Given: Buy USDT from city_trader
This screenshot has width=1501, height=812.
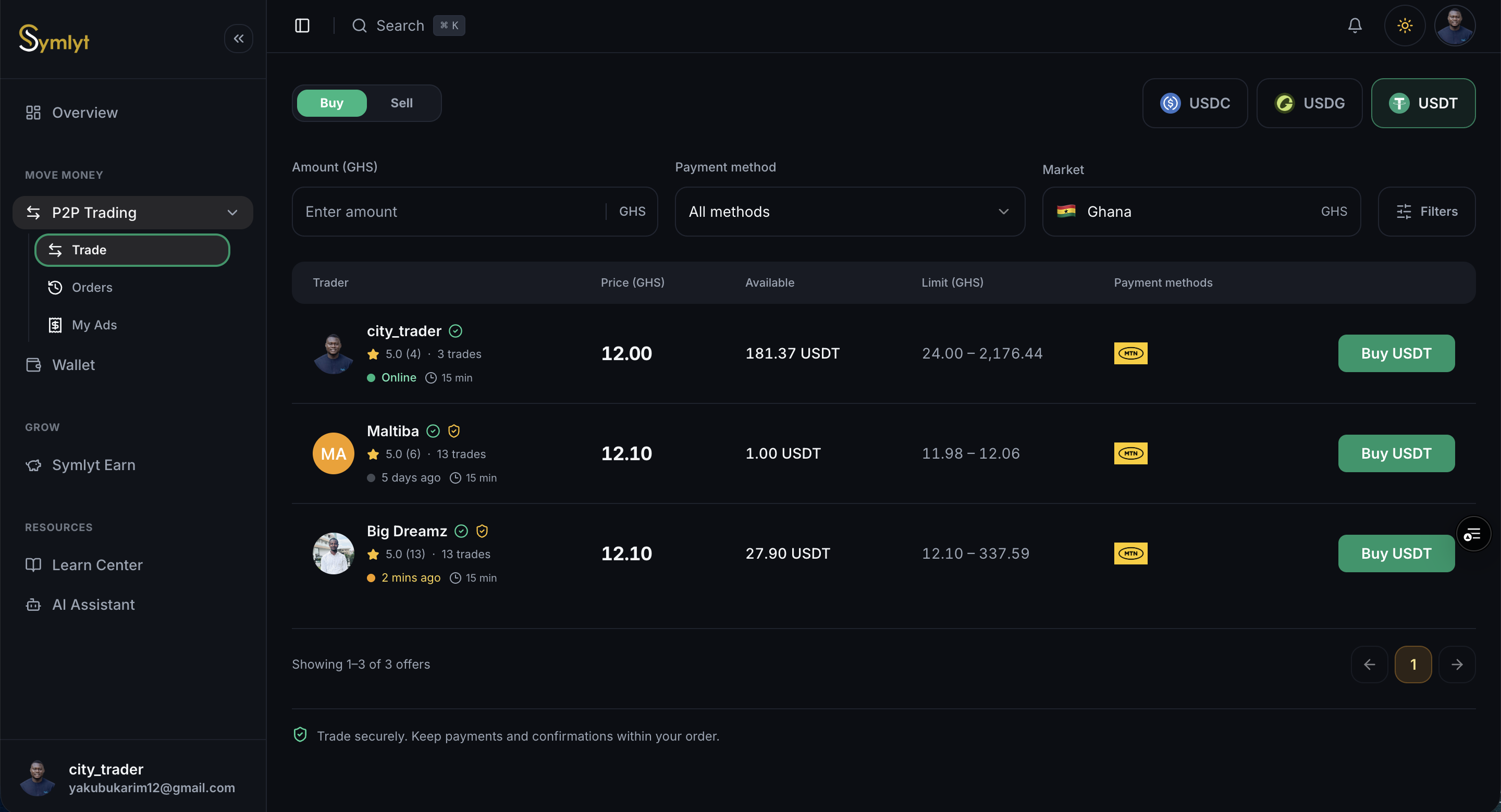Looking at the screenshot, I should tap(1396, 353).
